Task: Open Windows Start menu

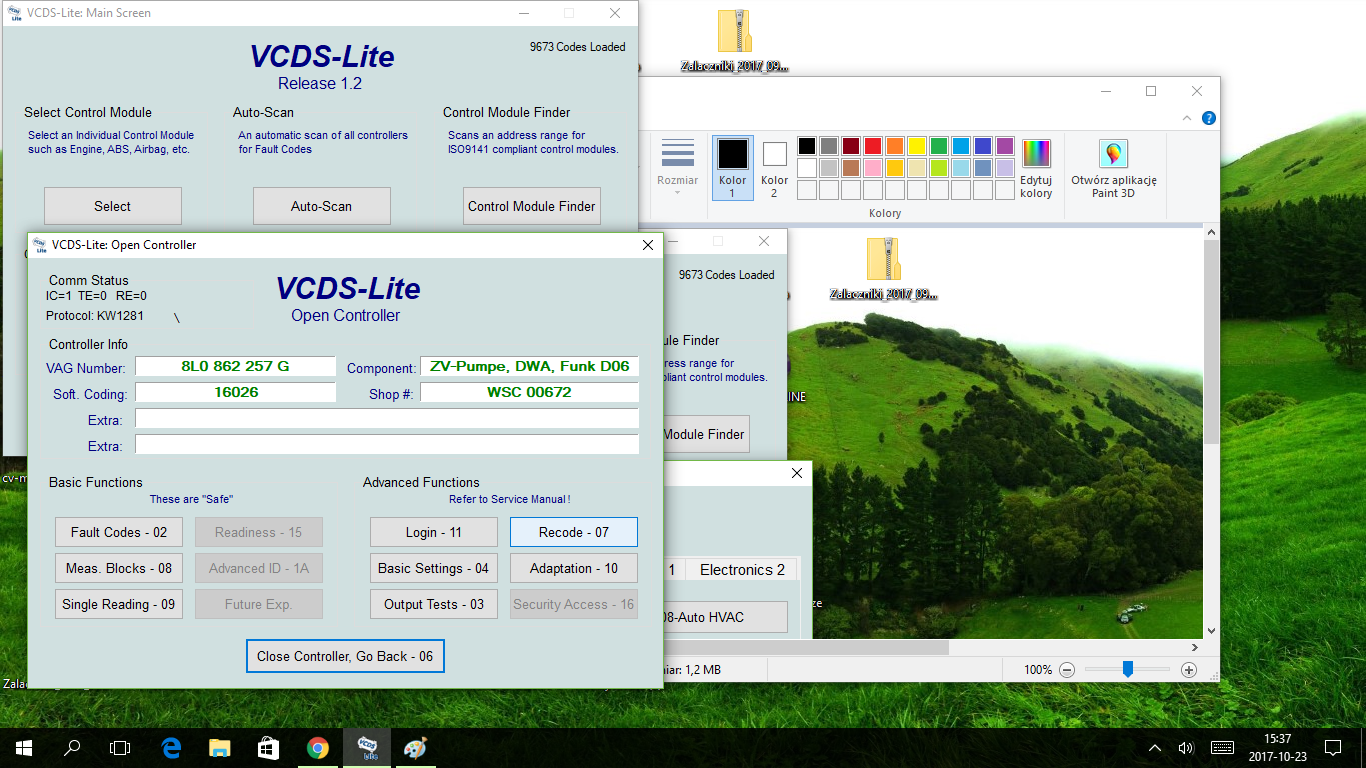Action: (x=24, y=747)
